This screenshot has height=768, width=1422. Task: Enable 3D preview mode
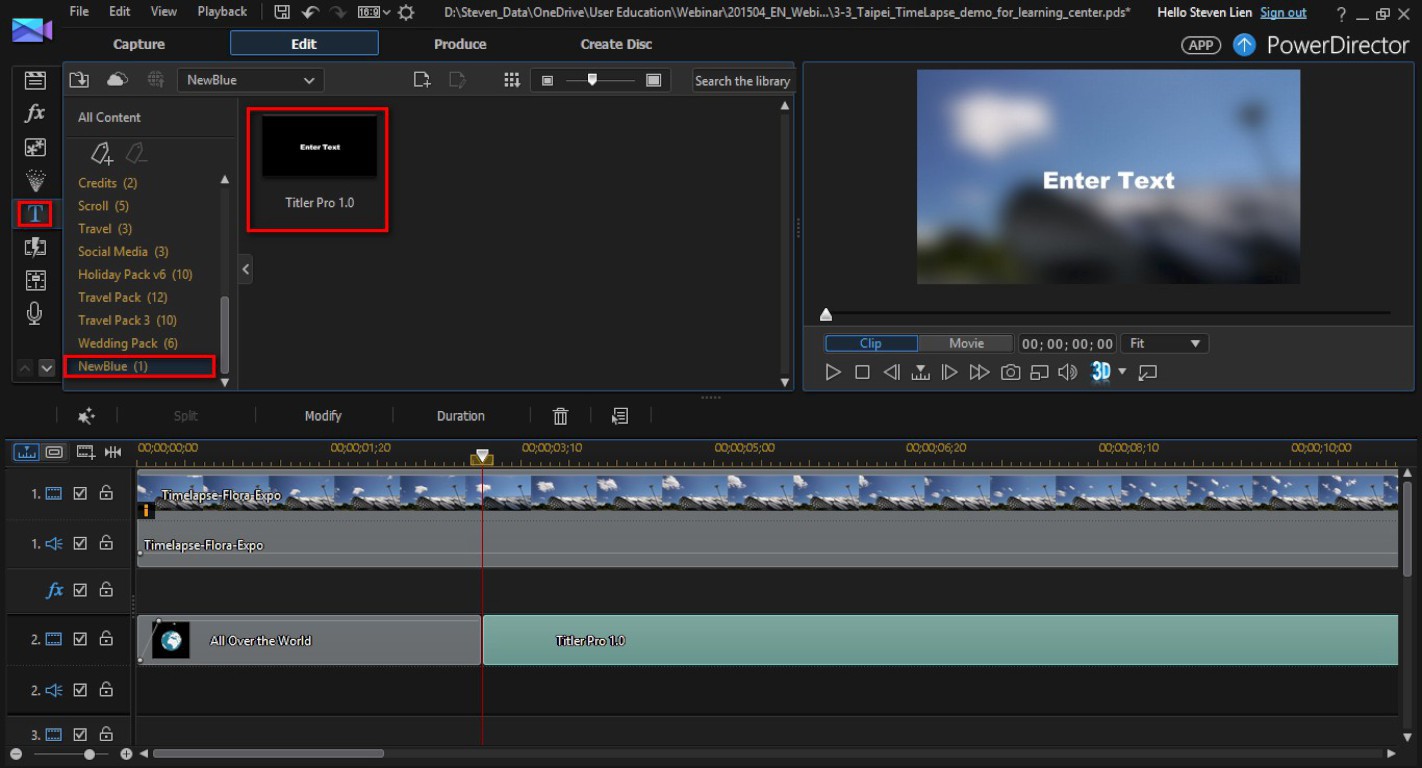click(x=1101, y=372)
